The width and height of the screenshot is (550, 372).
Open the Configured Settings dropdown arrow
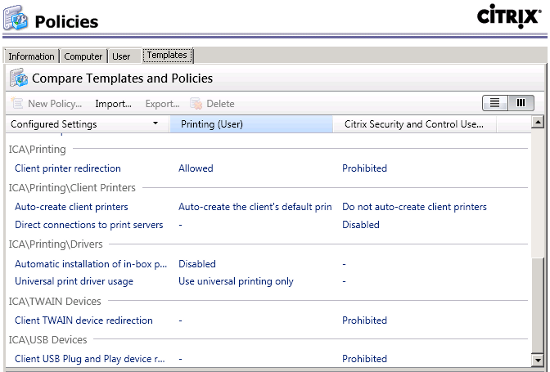[155, 123]
